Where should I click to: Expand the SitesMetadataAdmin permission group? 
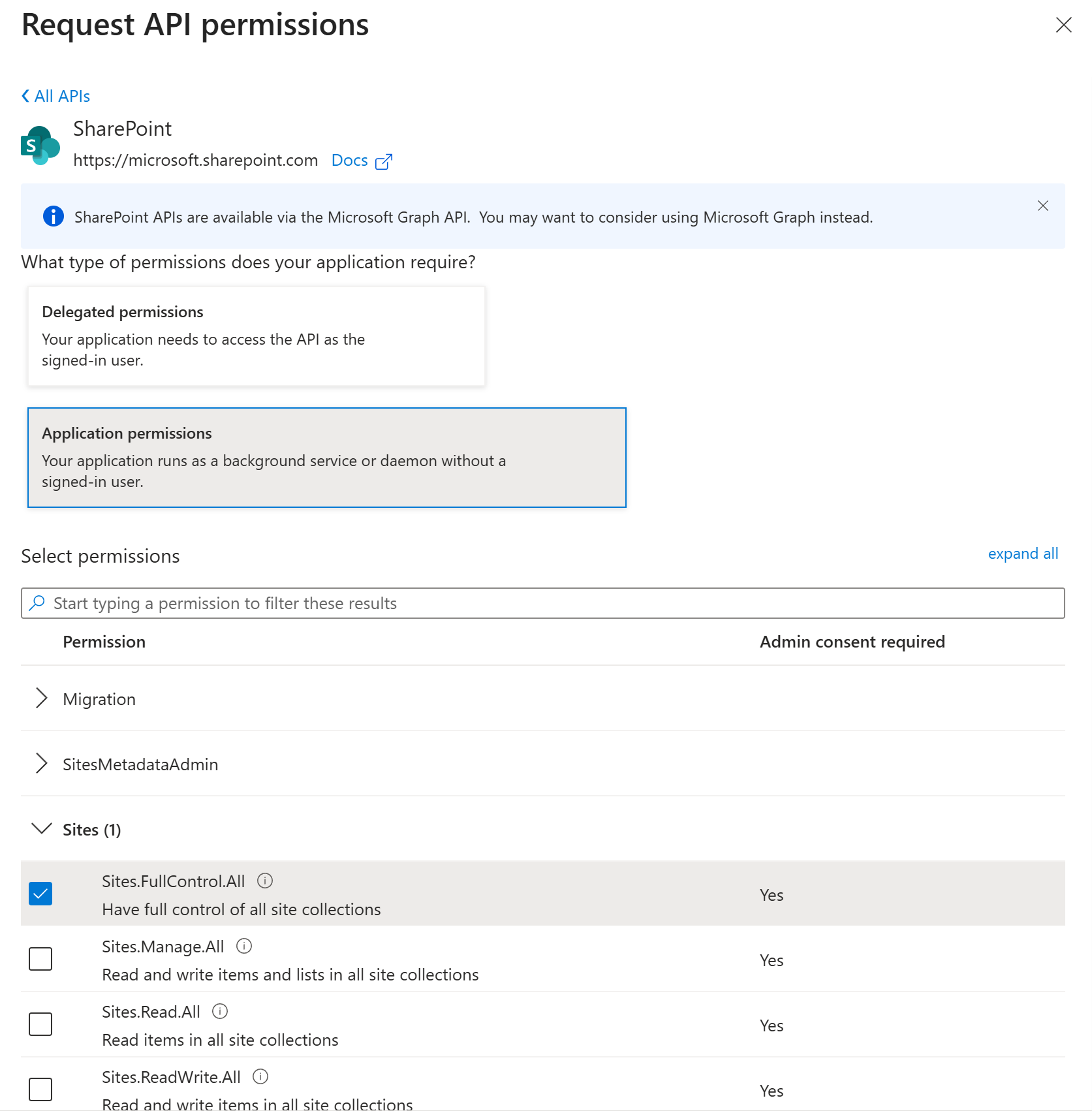pyautogui.click(x=42, y=763)
